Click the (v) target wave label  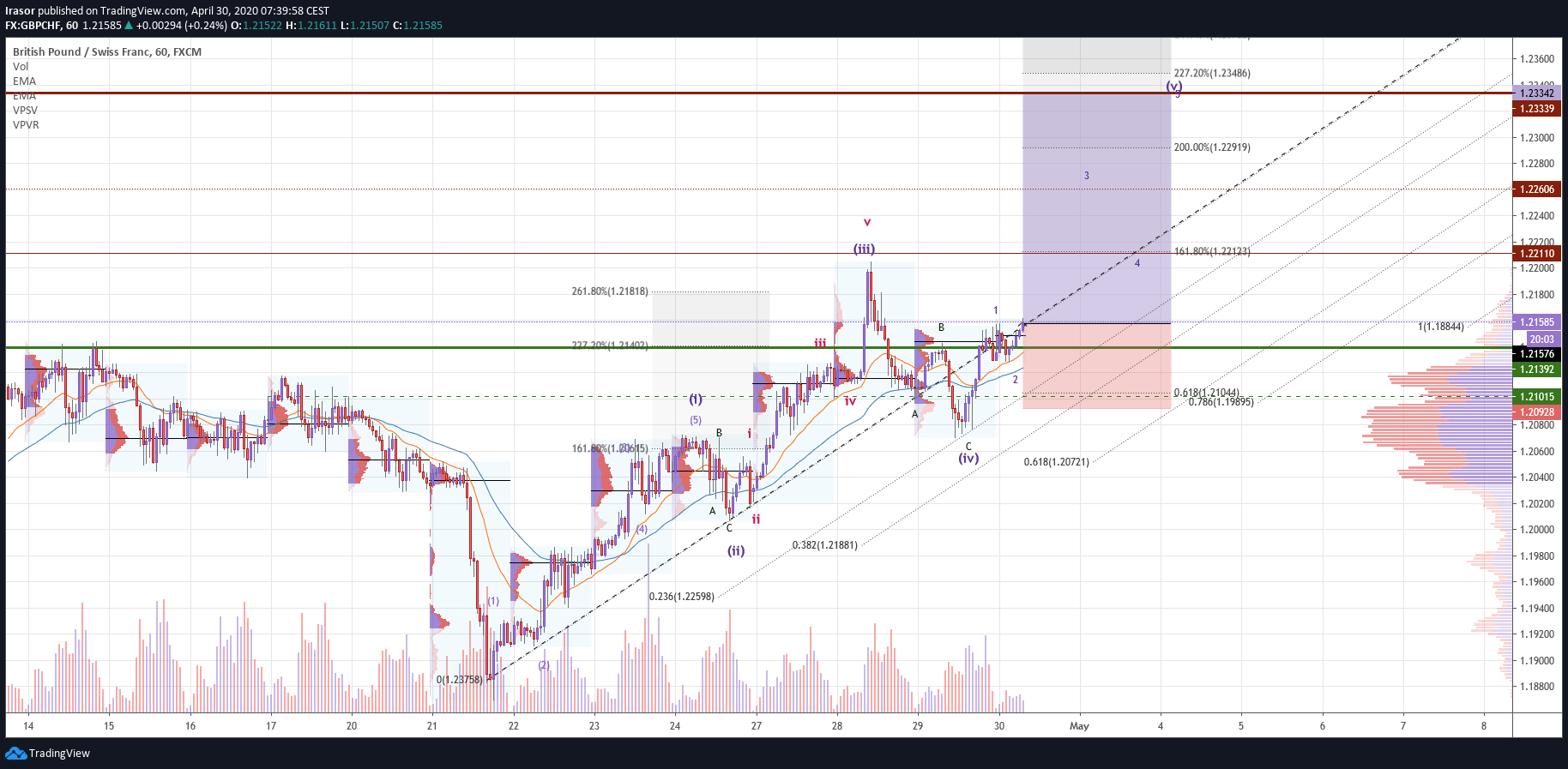[x=1173, y=86]
